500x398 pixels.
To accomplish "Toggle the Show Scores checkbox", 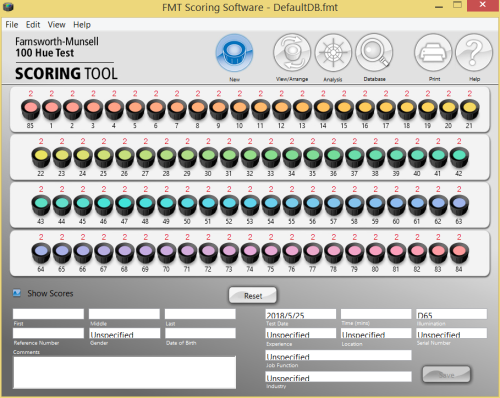I will coord(17,293).
